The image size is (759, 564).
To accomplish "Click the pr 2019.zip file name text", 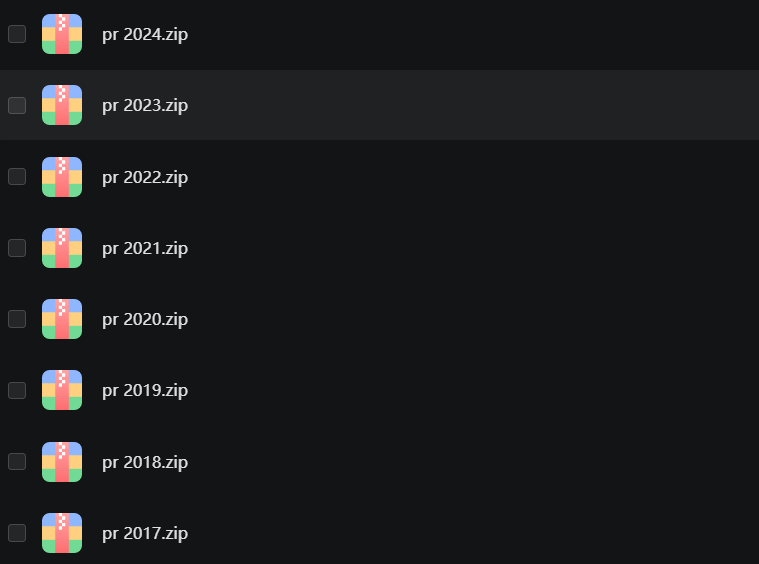I will click(145, 390).
